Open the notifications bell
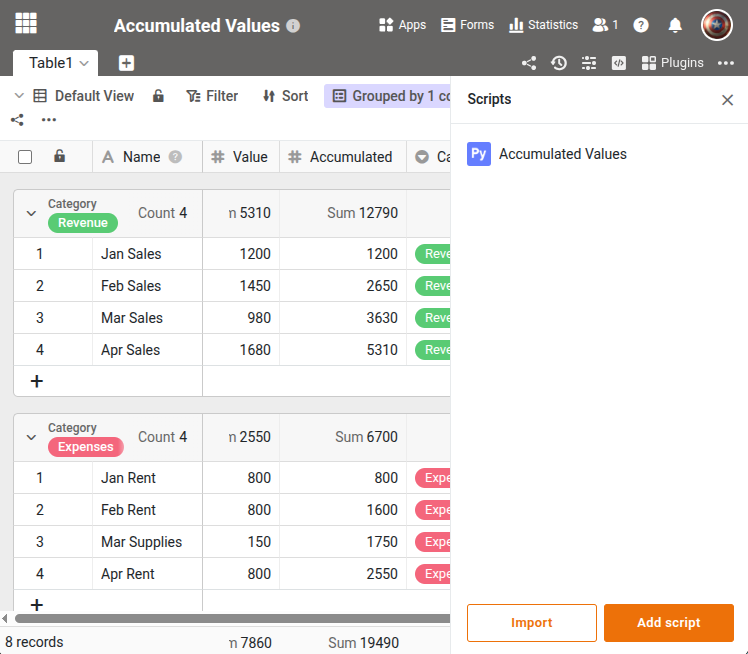 (x=675, y=25)
